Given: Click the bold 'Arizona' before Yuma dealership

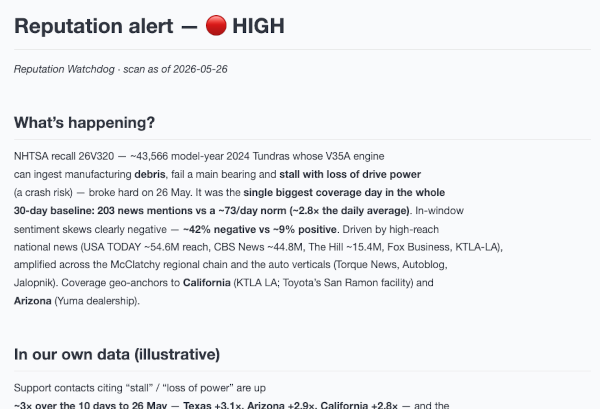Looking at the screenshot, I should (x=33, y=301).
